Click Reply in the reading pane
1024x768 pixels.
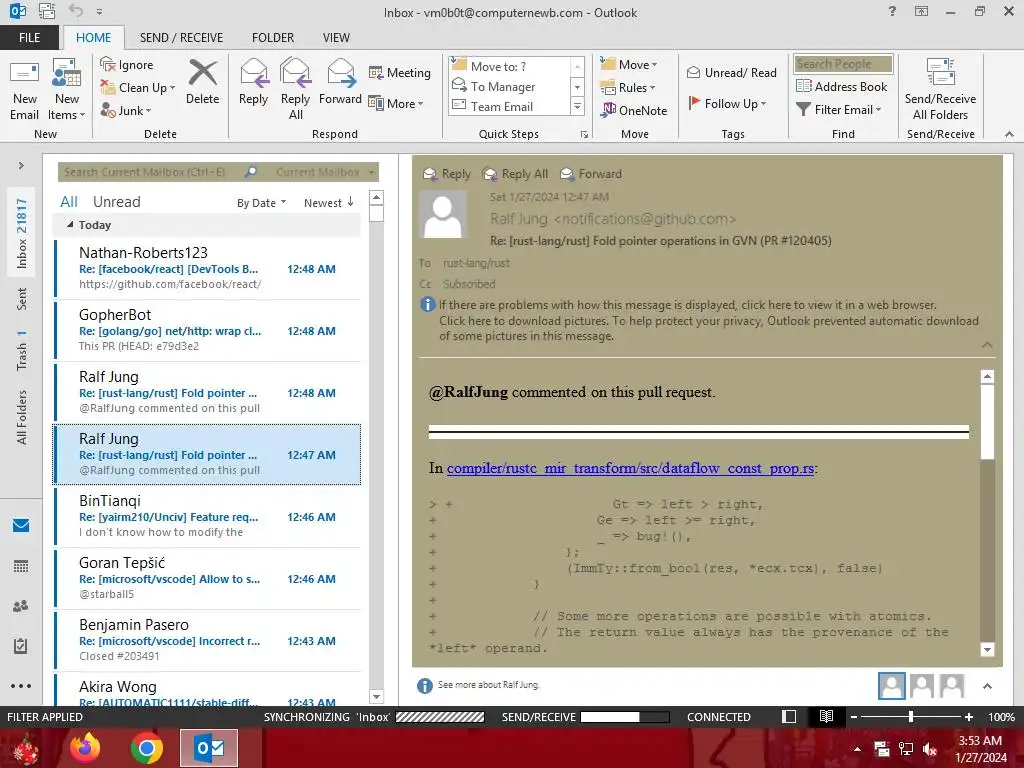coord(447,174)
